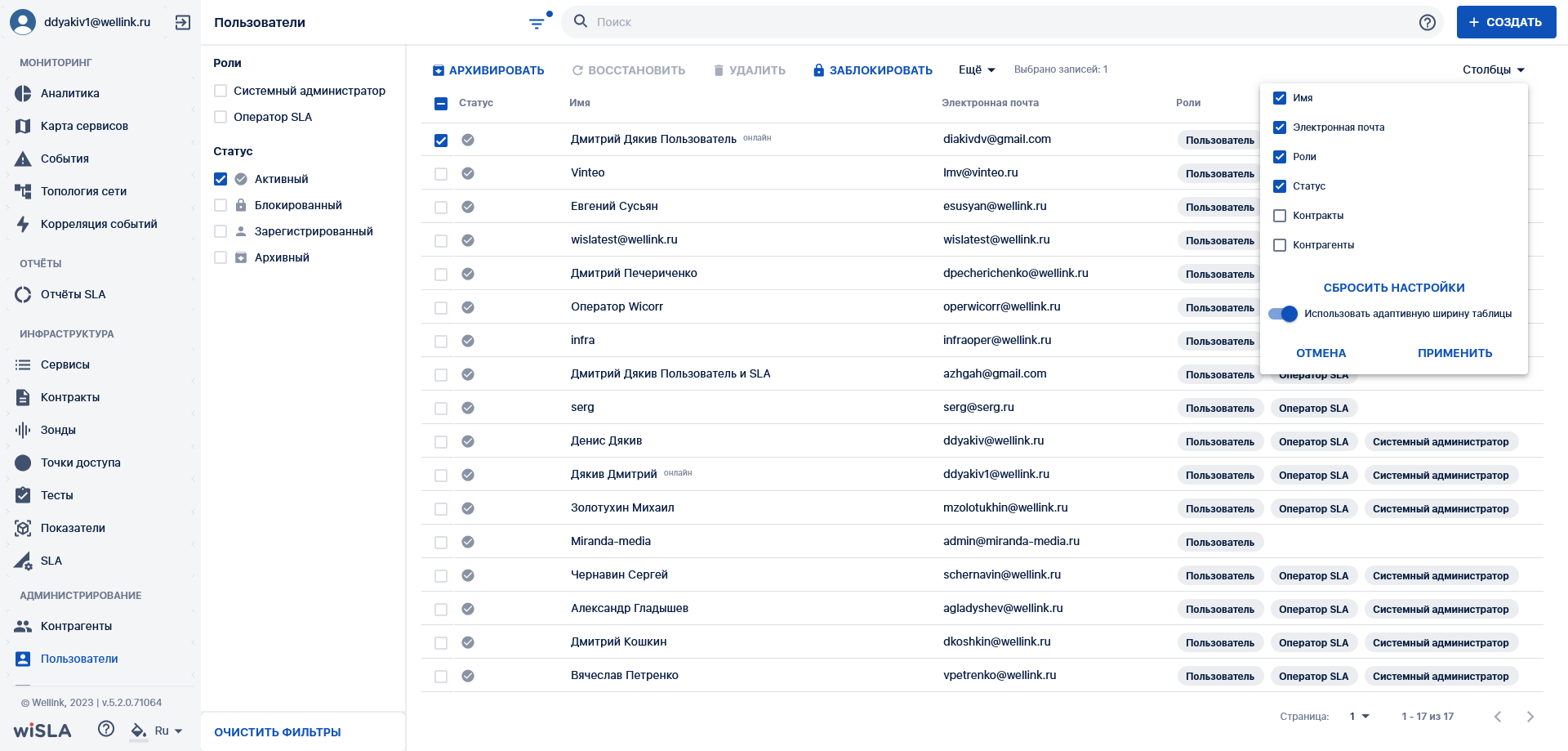Image resolution: width=1568 pixels, height=751 pixels.
Task: Click the serg@serg.ru email cell
Action: tap(978, 407)
